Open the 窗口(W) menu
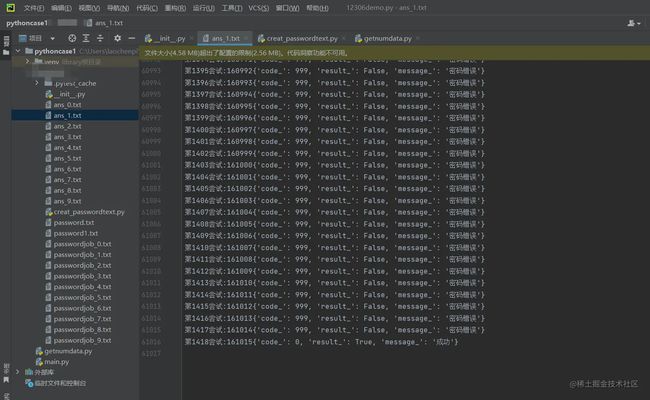The height and width of the screenshot is (400, 650). (287, 8)
